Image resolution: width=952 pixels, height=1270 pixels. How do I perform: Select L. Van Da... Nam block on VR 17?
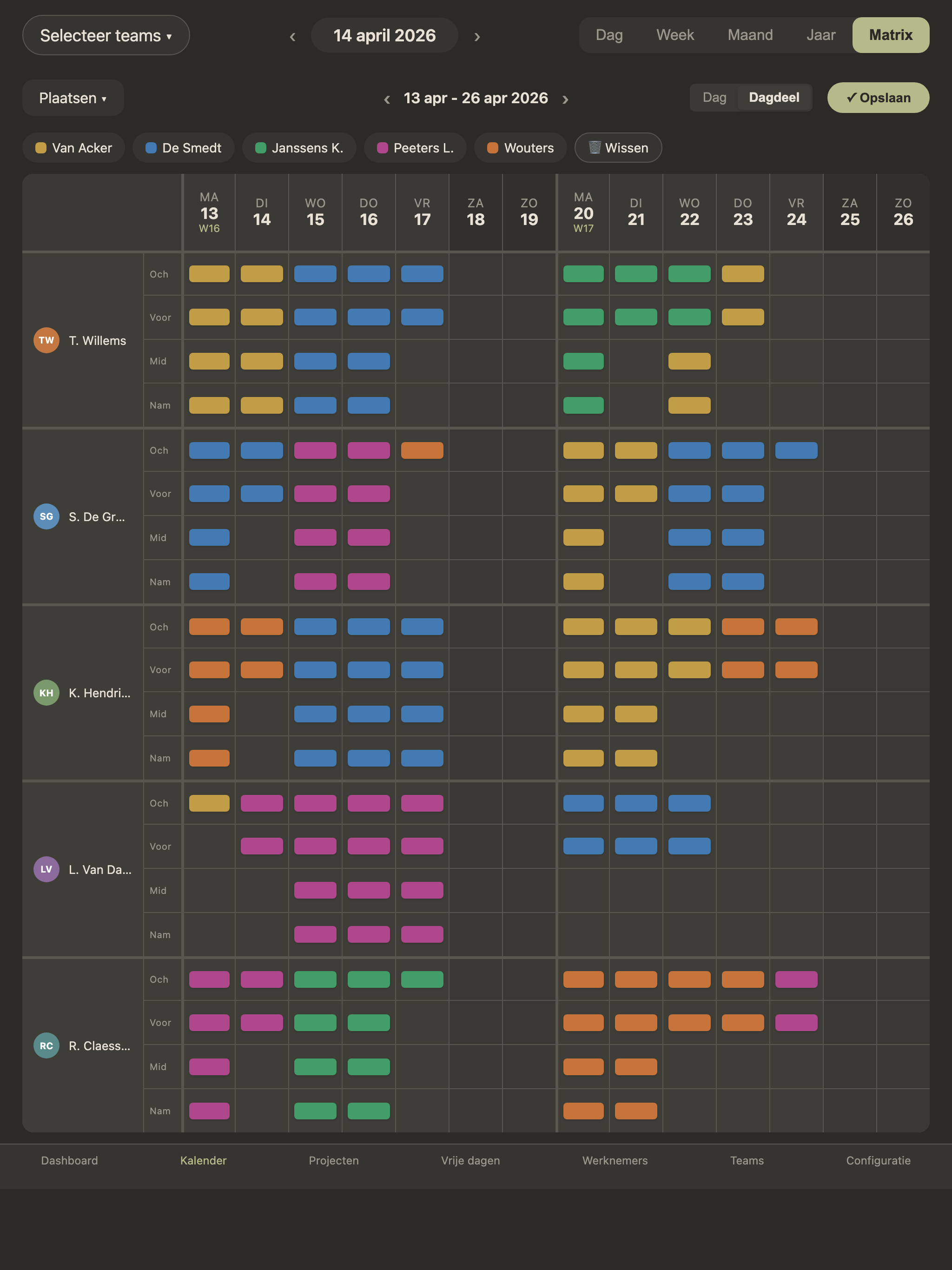[x=422, y=935]
